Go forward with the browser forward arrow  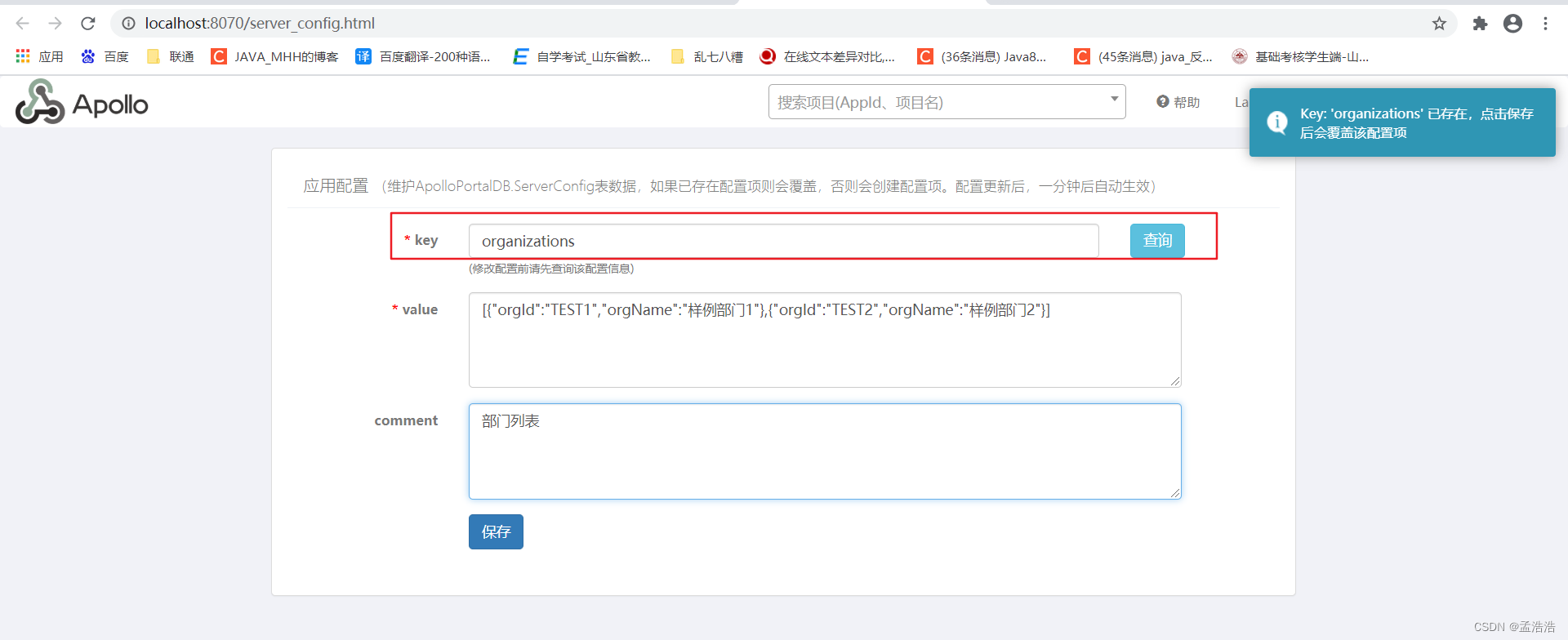(x=55, y=24)
